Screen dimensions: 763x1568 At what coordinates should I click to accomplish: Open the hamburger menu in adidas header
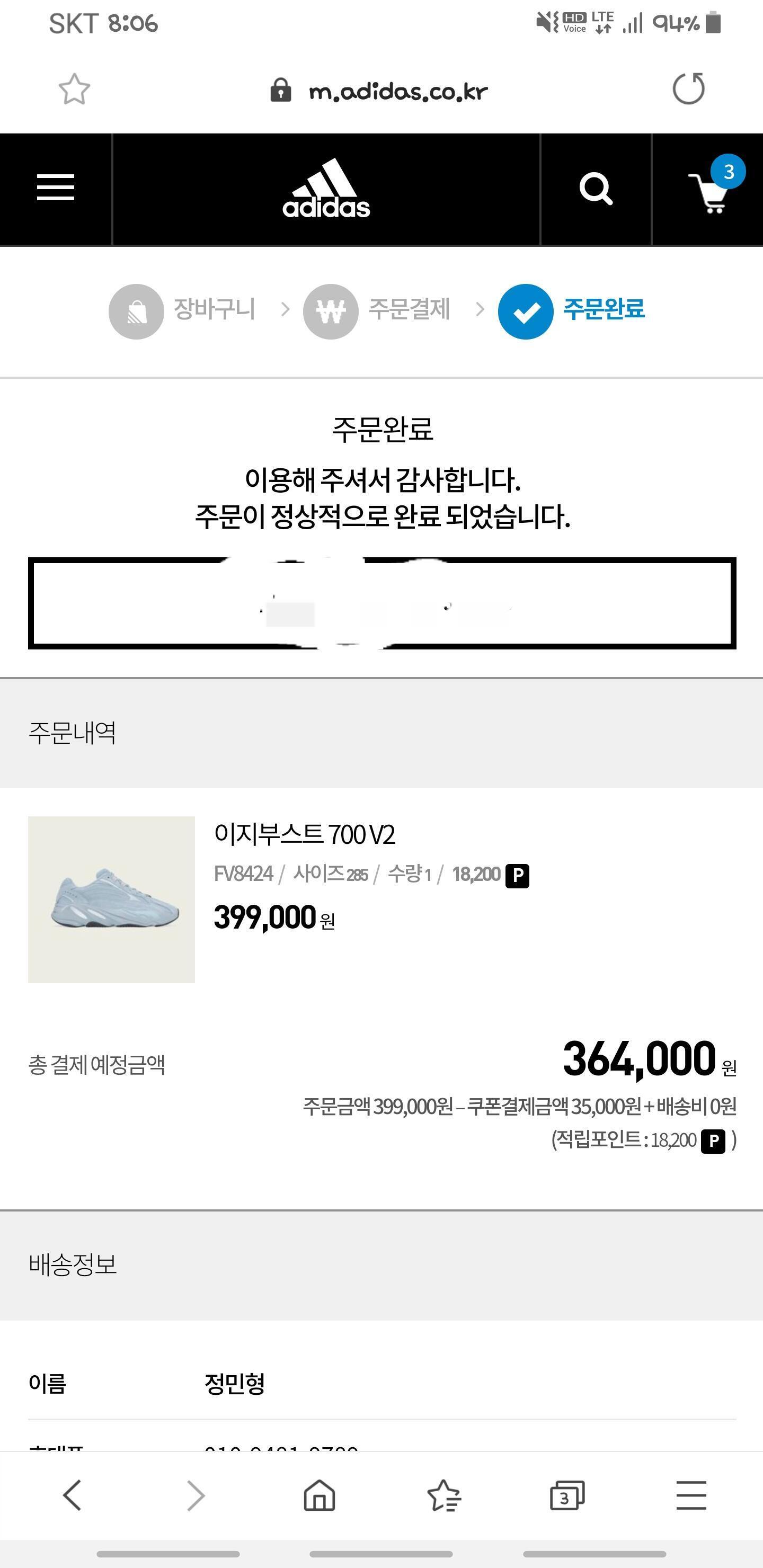(56, 188)
